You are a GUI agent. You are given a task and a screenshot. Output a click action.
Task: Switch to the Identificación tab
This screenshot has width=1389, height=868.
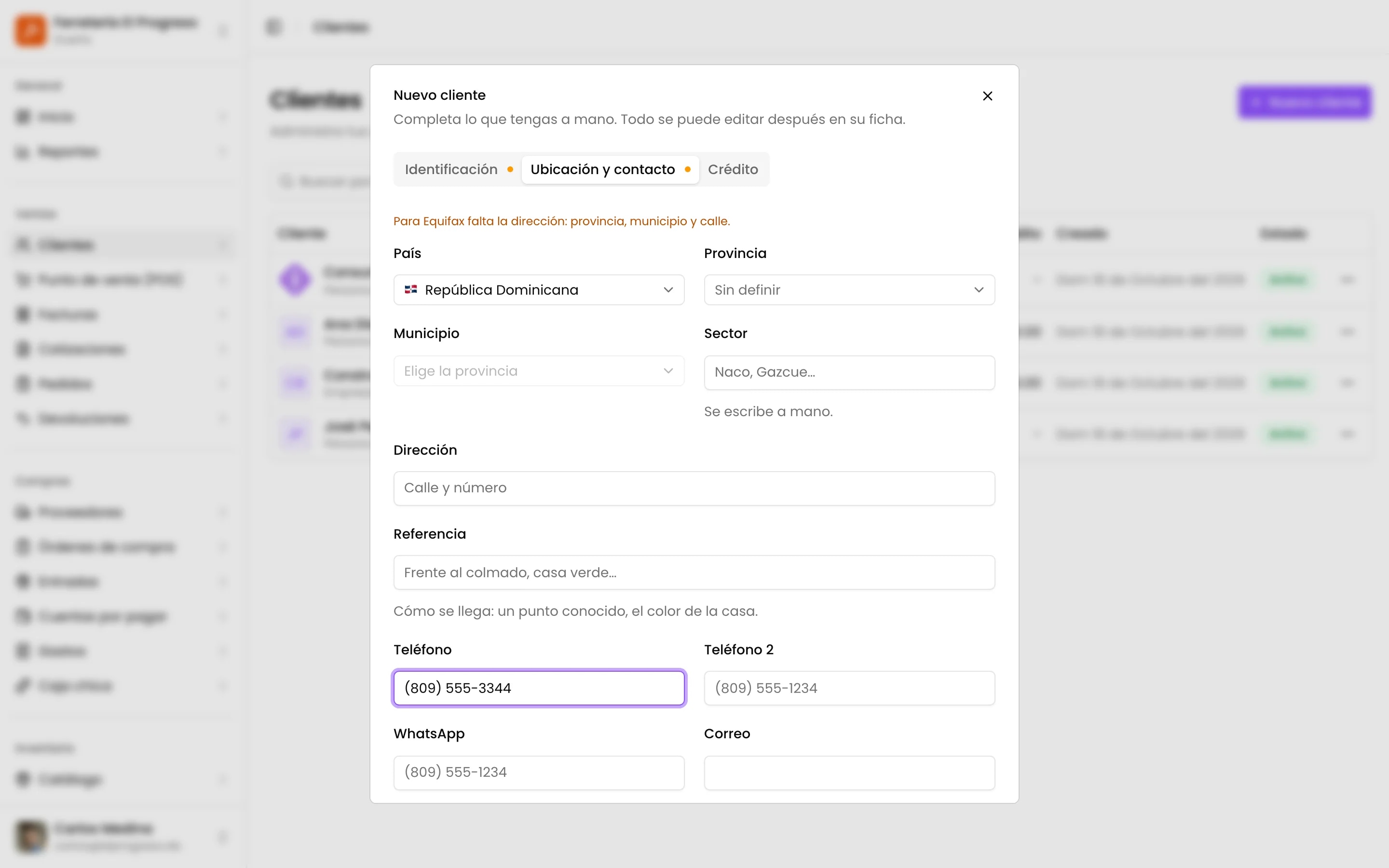[x=458, y=169]
